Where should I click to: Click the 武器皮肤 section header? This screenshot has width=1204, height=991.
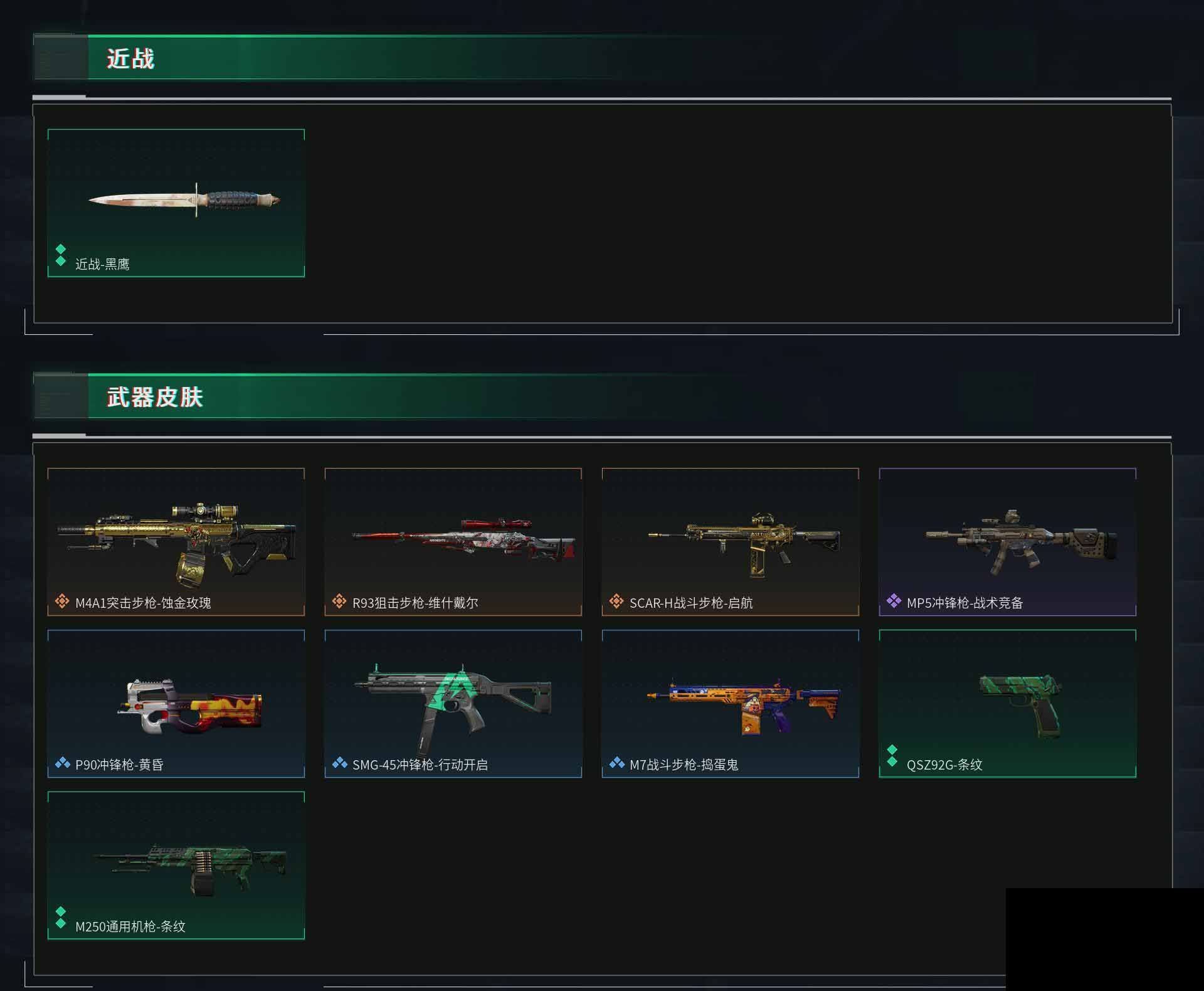[155, 397]
